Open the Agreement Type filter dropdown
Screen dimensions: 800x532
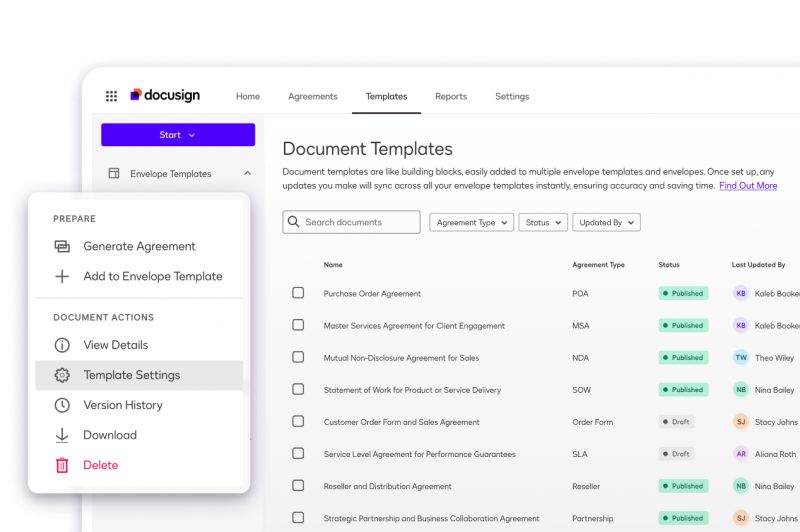click(x=471, y=222)
